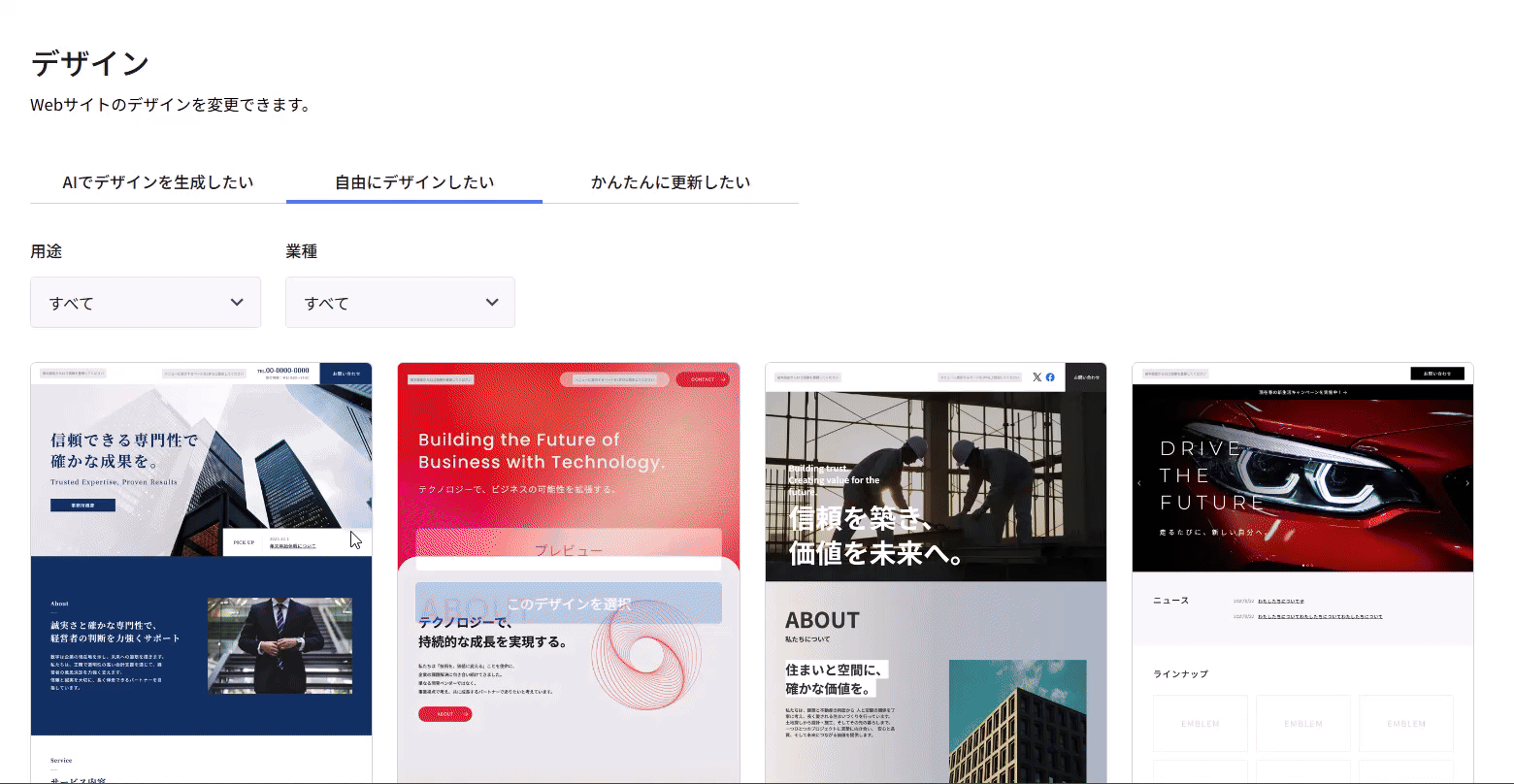Viewport: 1514px width, 784px height.
Task: Click the Facebook icon in the construction template header
Action: pyautogui.click(x=1050, y=377)
